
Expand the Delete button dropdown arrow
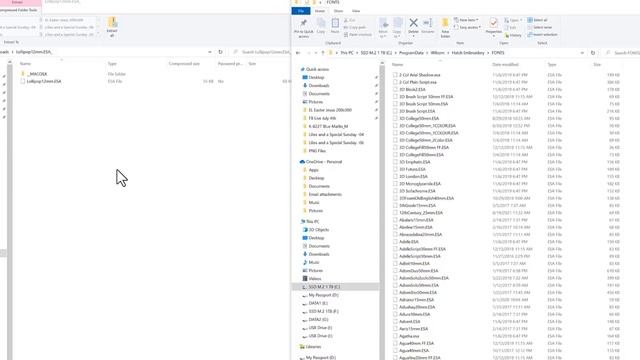(413, 36)
